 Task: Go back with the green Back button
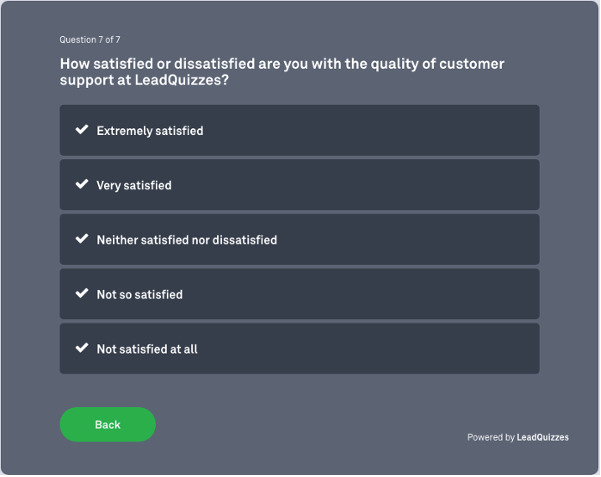point(108,425)
